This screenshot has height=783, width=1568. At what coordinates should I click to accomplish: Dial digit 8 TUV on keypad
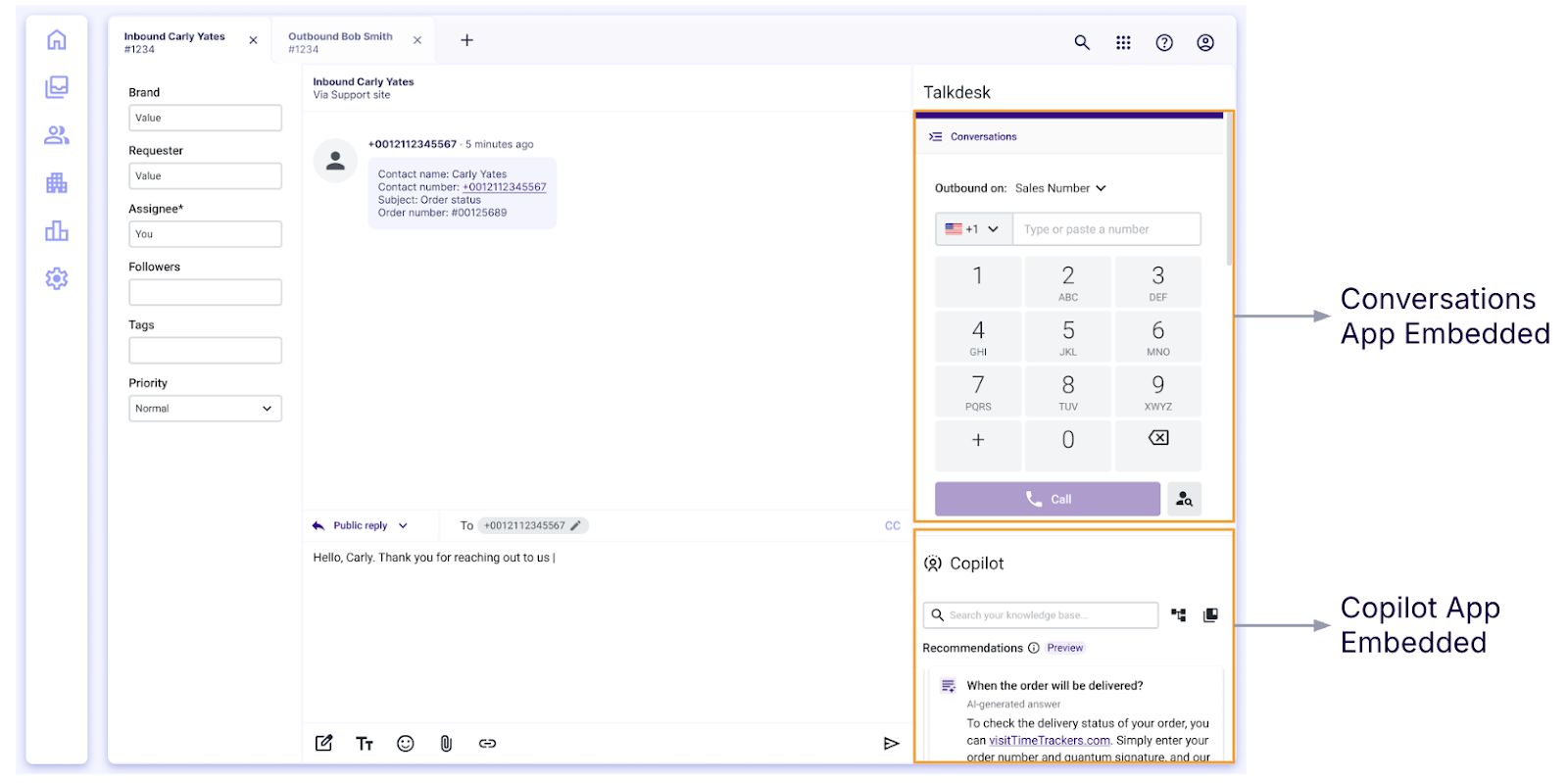(x=1068, y=392)
